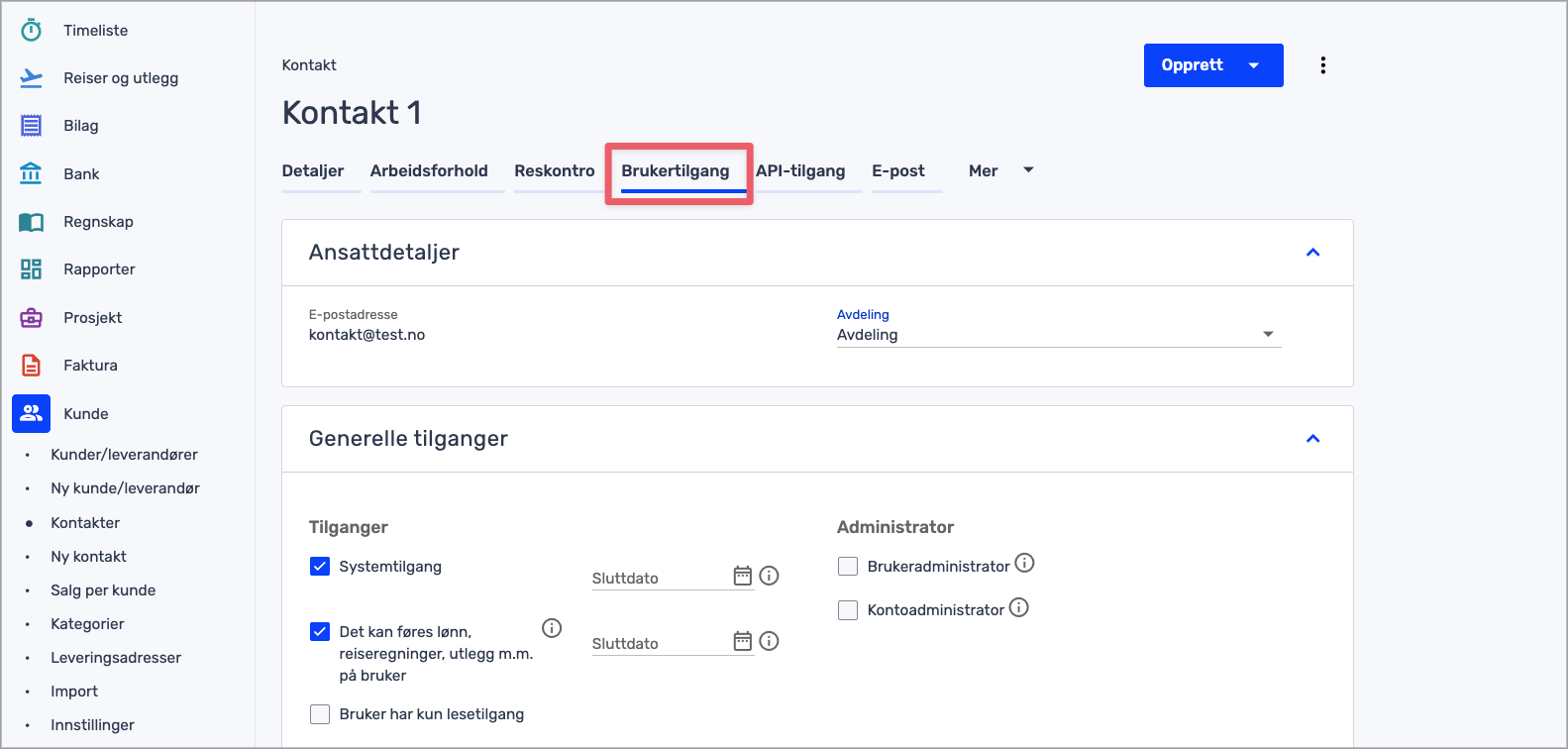Switch to the API-tilgang tab
The width and height of the screenshot is (1568, 749).
[800, 170]
